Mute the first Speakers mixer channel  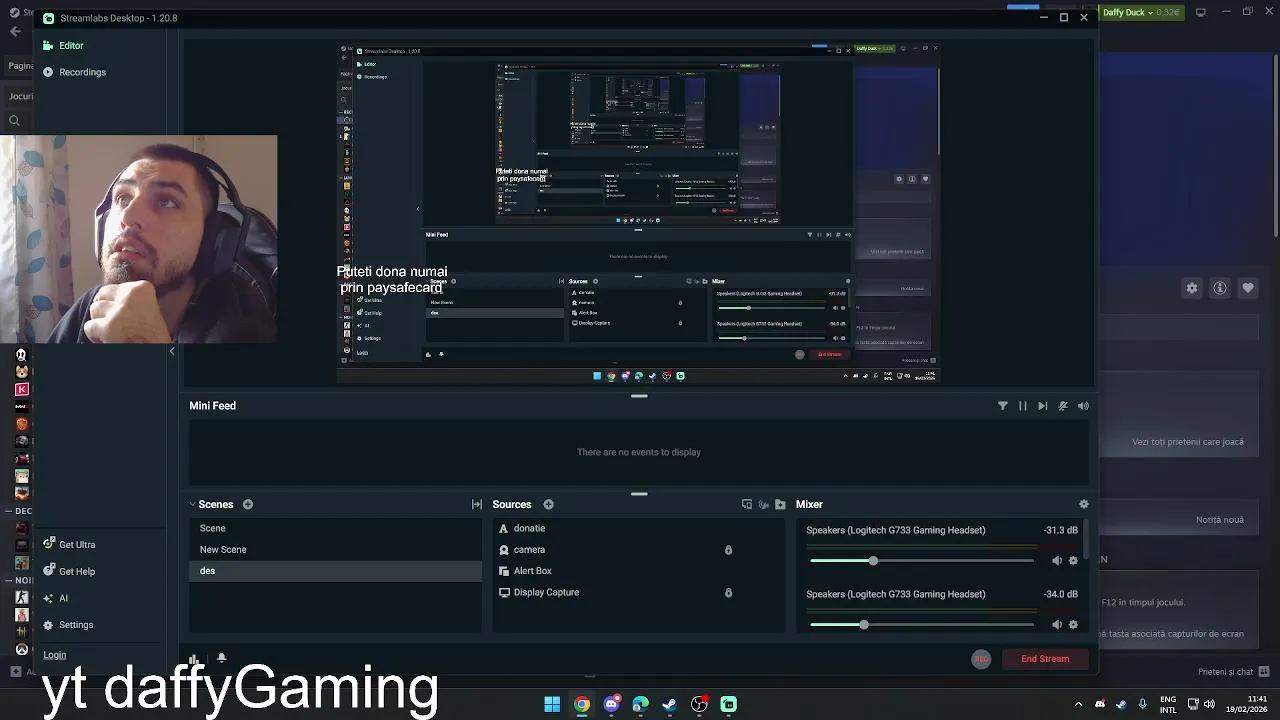pos(1056,560)
